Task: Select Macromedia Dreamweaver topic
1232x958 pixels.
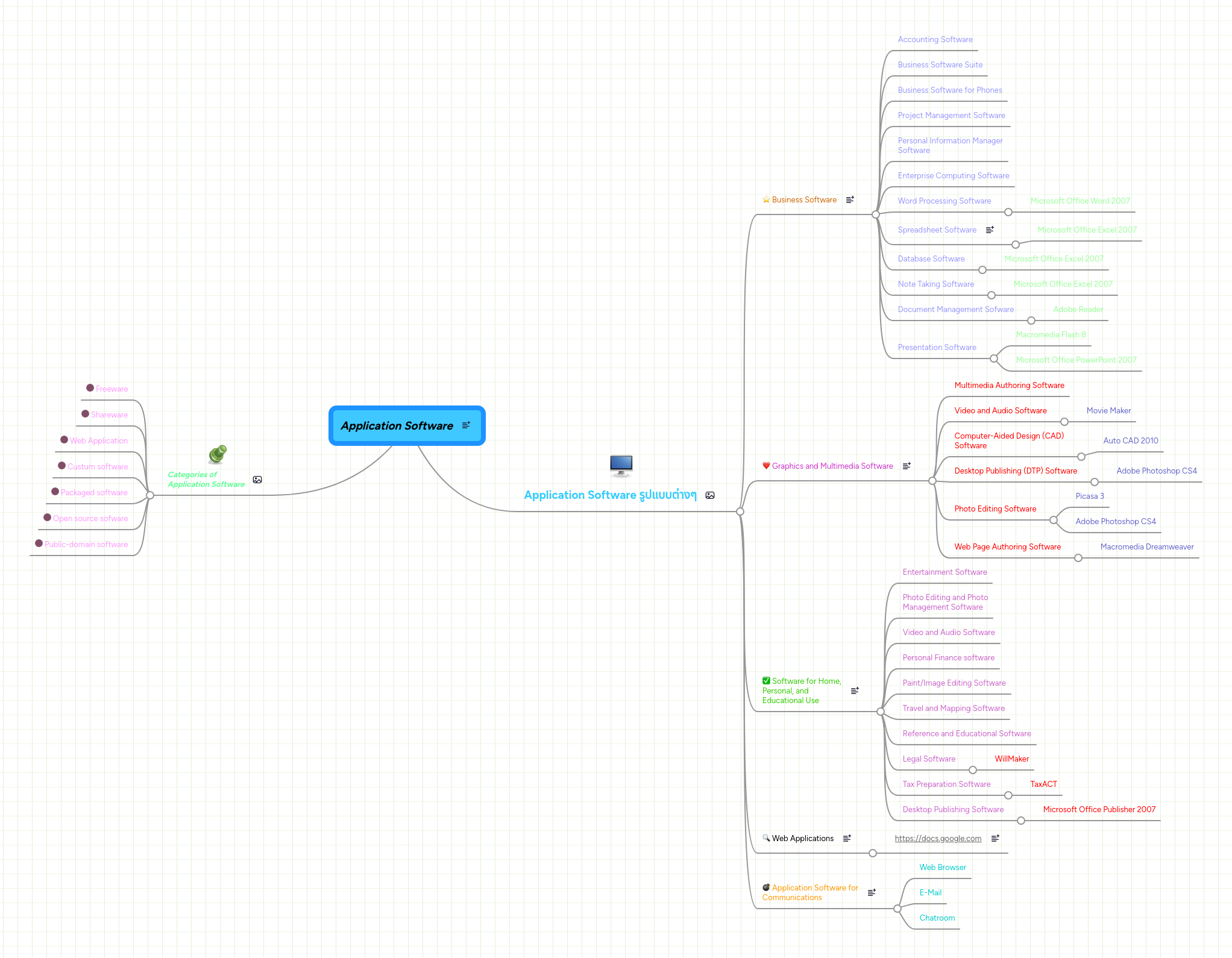Action: pyautogui.click(x=1146, y=547)
